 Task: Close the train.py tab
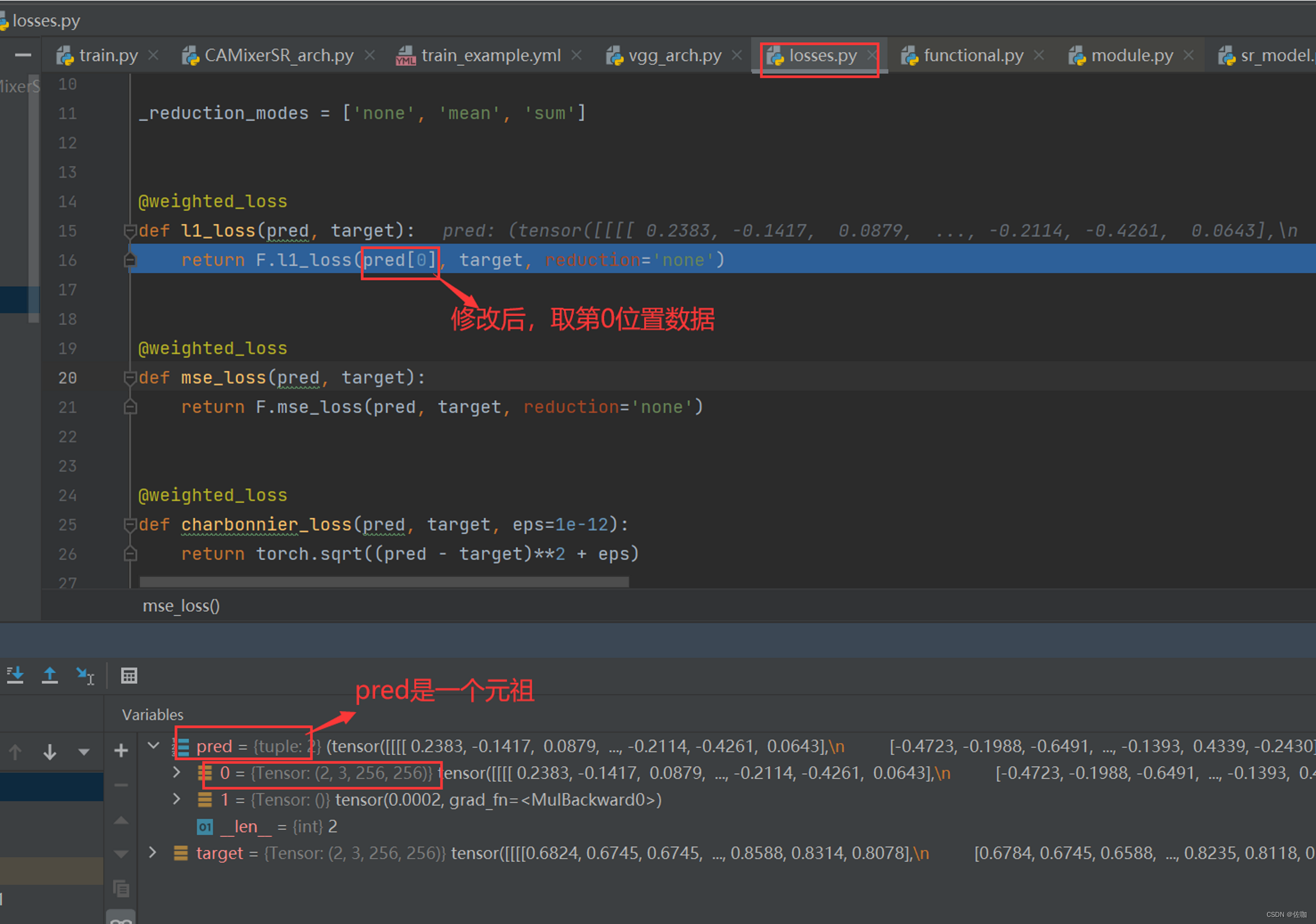tap(153, 55)
